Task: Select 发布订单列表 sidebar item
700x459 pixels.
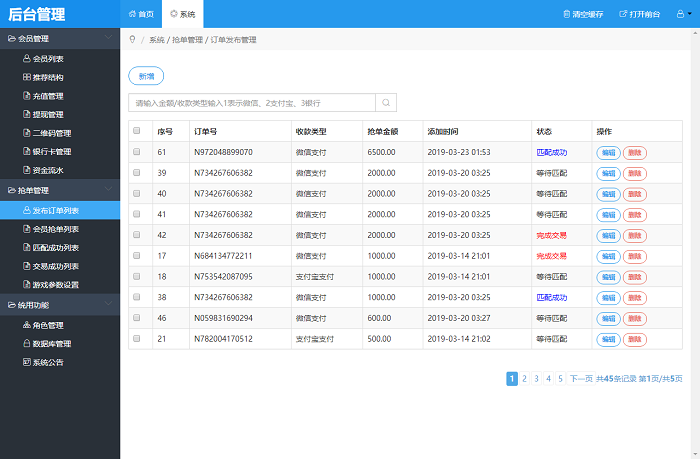Action: click(60, 210)
